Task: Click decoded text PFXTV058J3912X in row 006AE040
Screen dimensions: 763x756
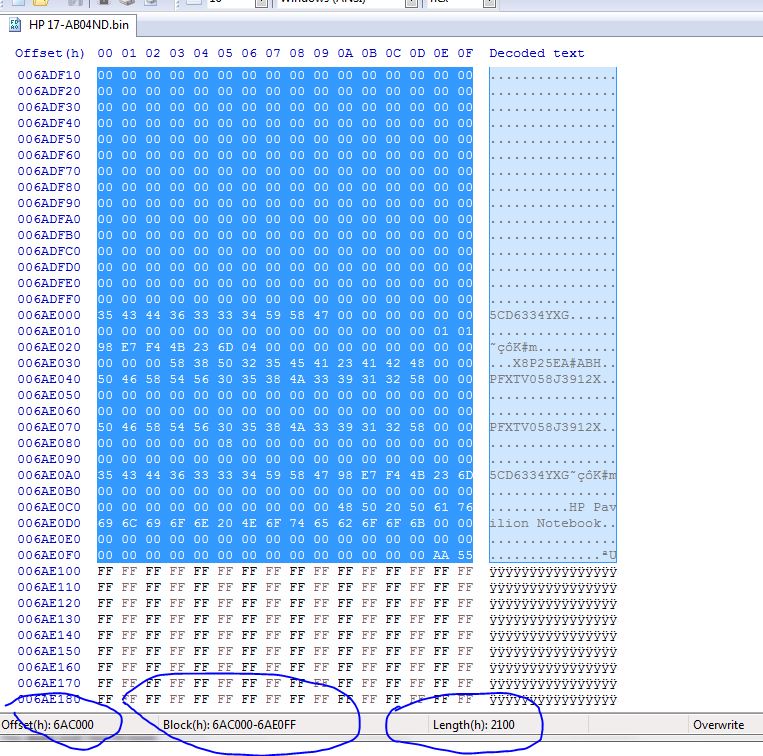Action: coord(545,379)
